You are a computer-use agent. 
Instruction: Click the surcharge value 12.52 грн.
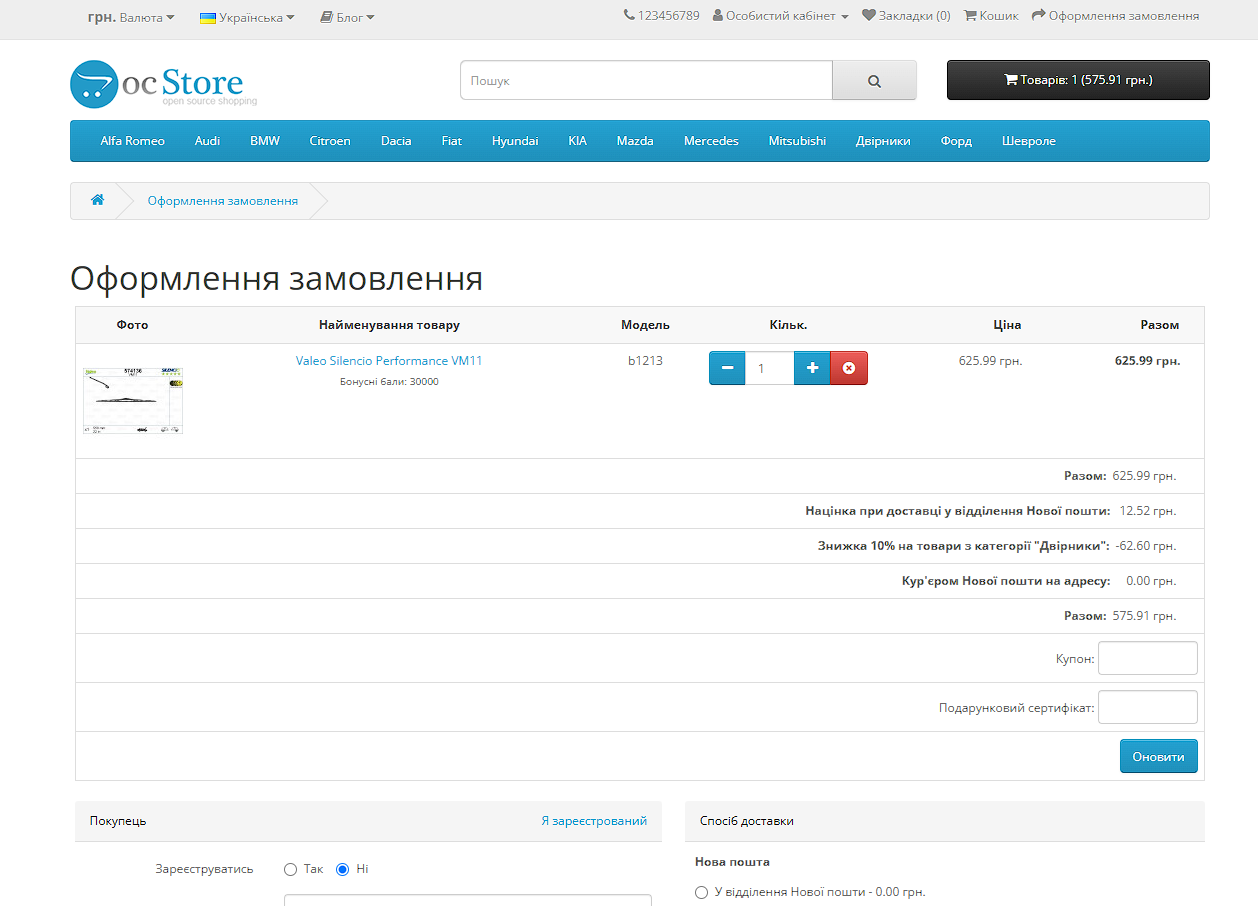pyautogui.click(x=1148, y=511)
